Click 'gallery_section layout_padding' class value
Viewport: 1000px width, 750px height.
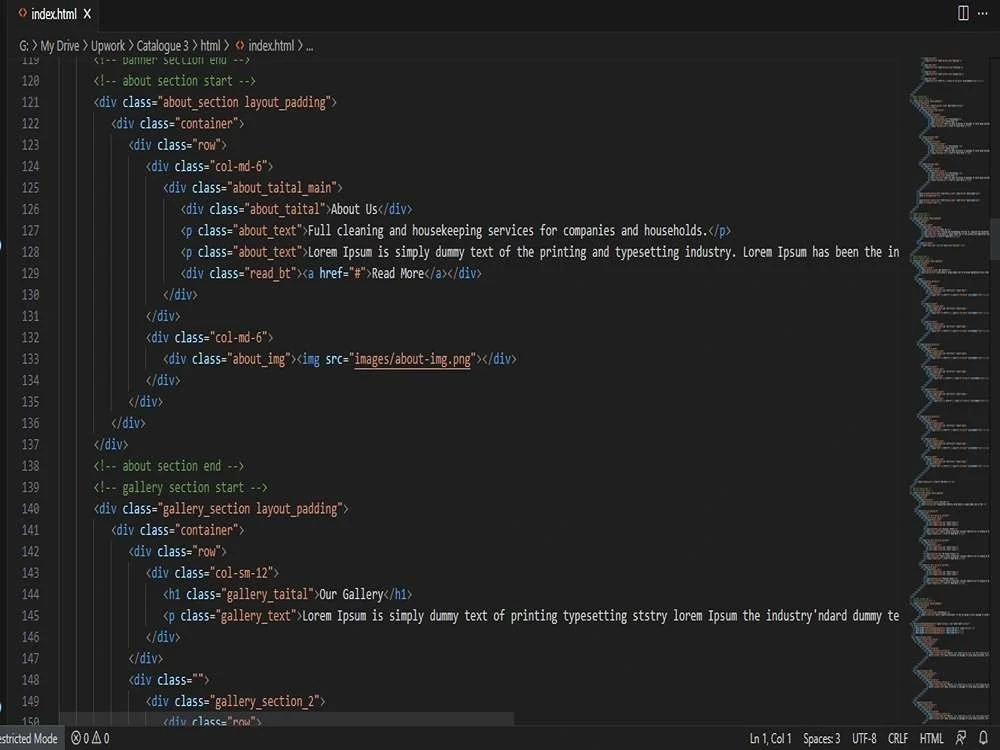pos(250,508)
